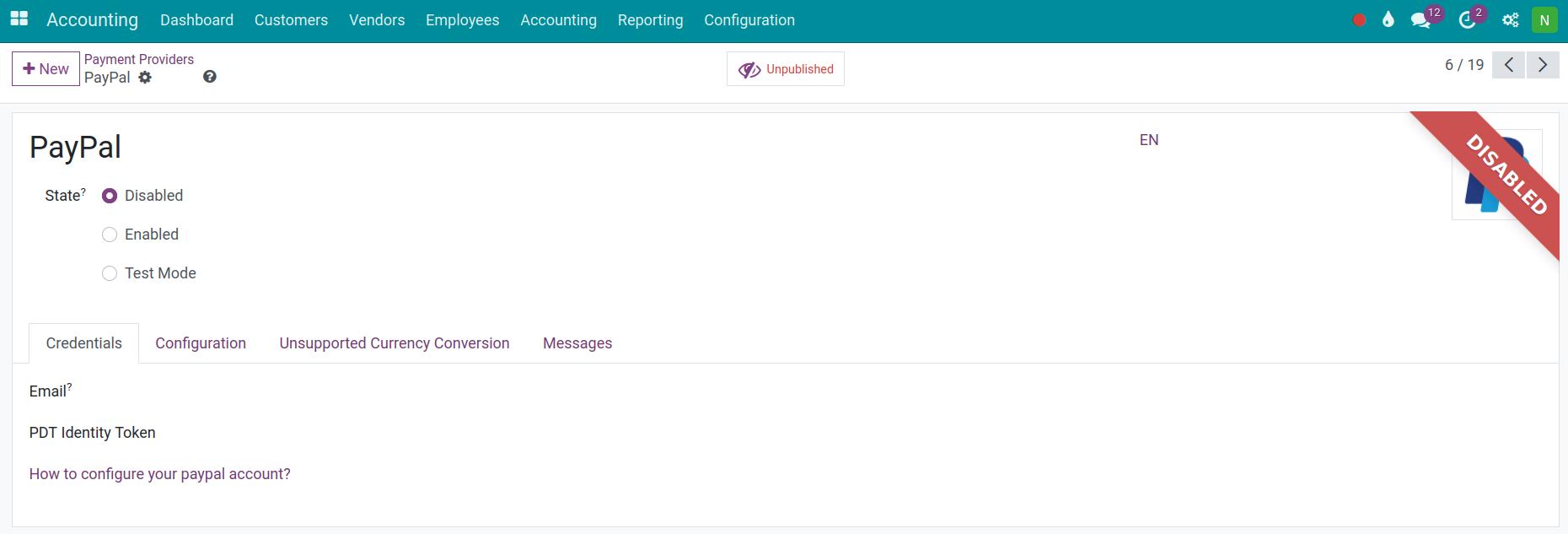Image resolution: width=1568 pixels, height=534 pixels.
Task: Select the Test Mode radio button
Action: [110, 273]
